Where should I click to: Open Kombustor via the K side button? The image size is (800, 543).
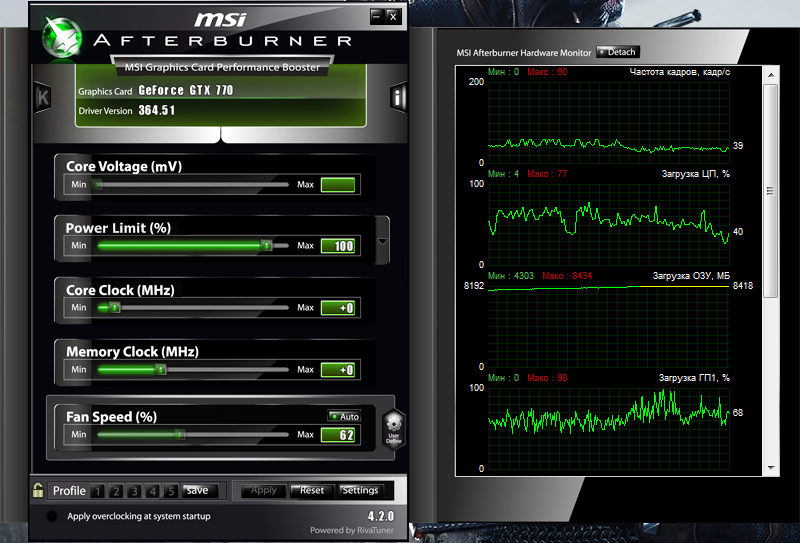(43, 97)
